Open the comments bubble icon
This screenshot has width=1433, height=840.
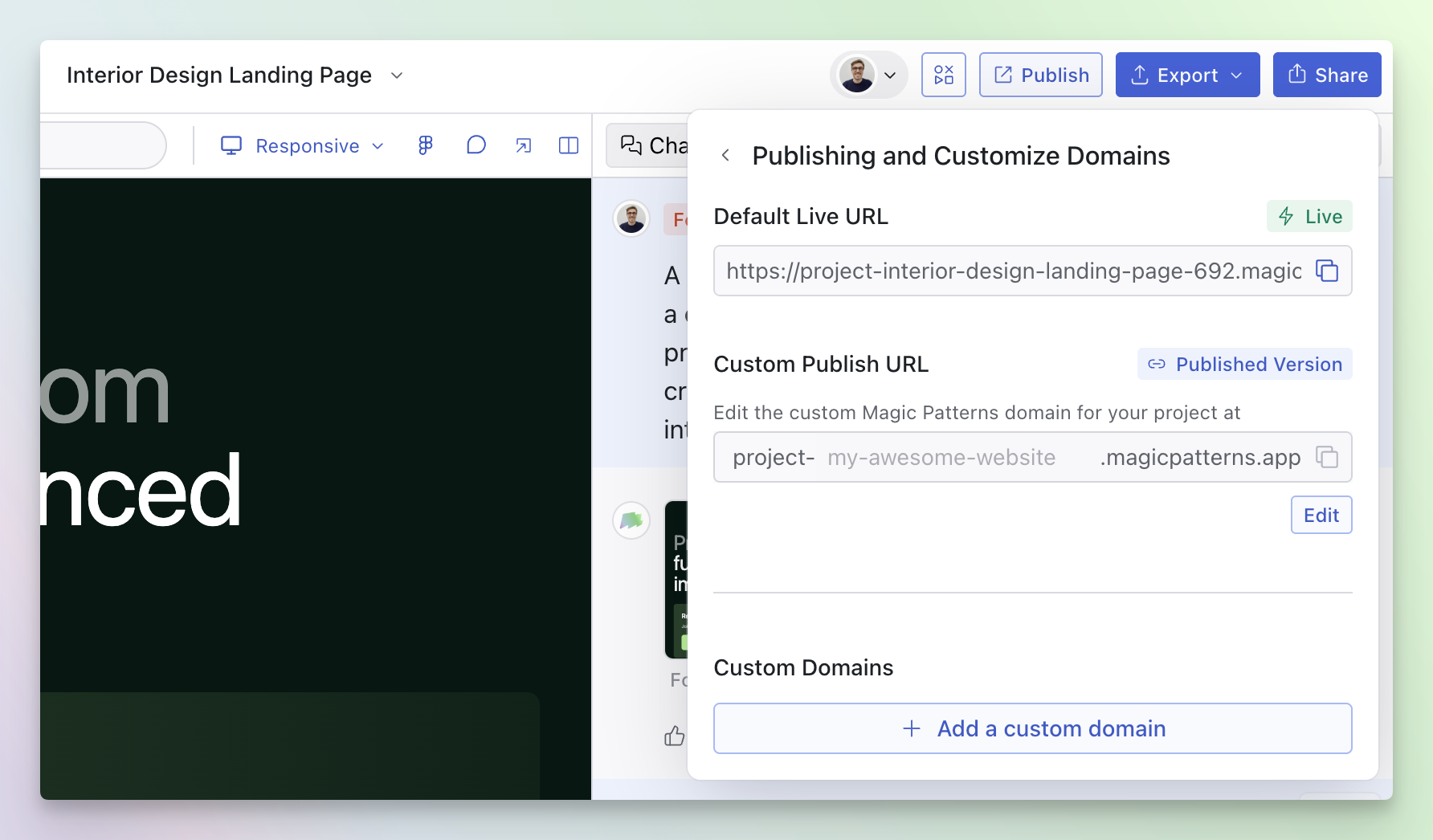(x=476, y=145)
